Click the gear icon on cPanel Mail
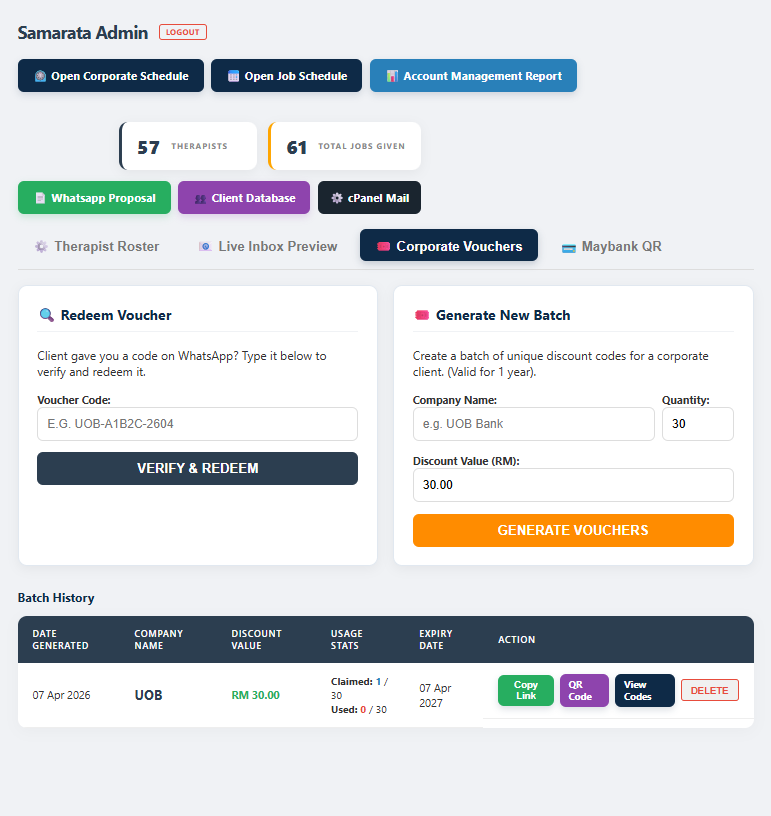This screenshot has height=816, width=771. (x=336, y=197)
